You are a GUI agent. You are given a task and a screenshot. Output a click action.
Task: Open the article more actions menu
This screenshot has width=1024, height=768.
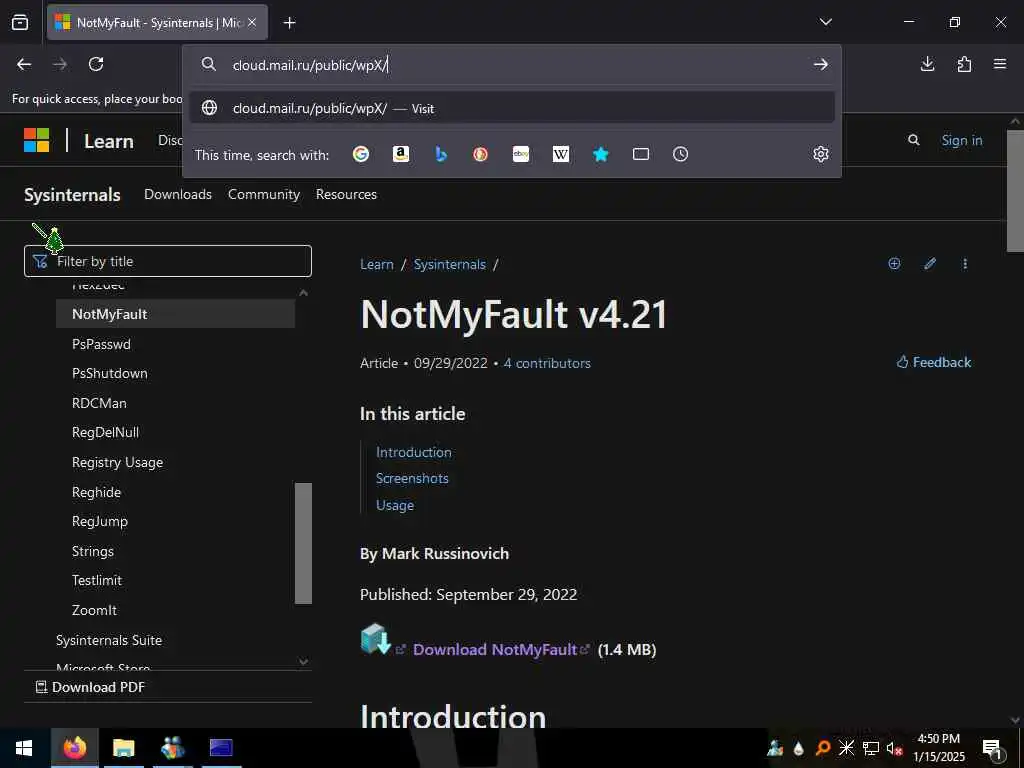[x=965, y=264]
